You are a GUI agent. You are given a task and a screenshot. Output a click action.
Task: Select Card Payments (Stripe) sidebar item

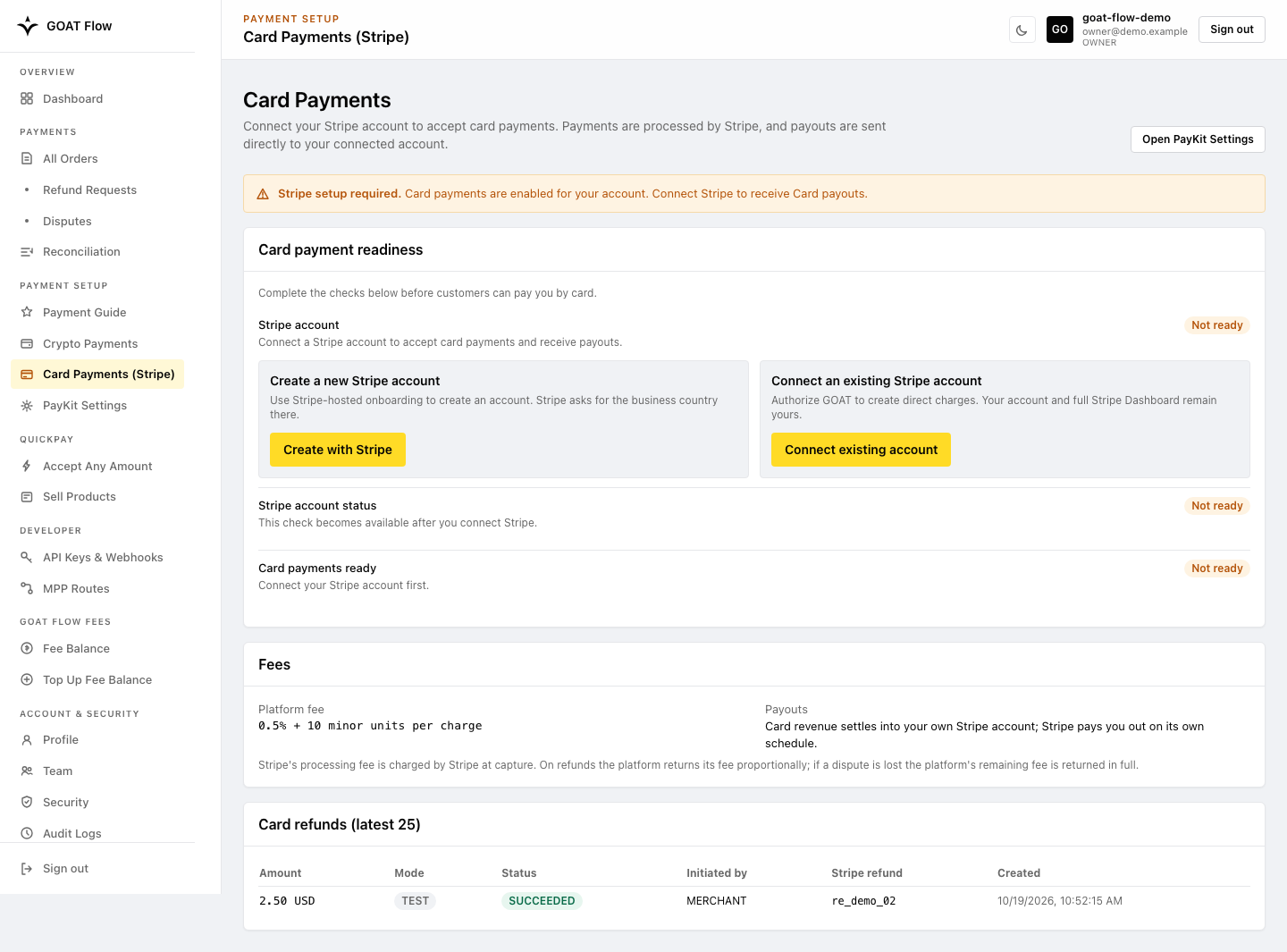pos(97,374)
